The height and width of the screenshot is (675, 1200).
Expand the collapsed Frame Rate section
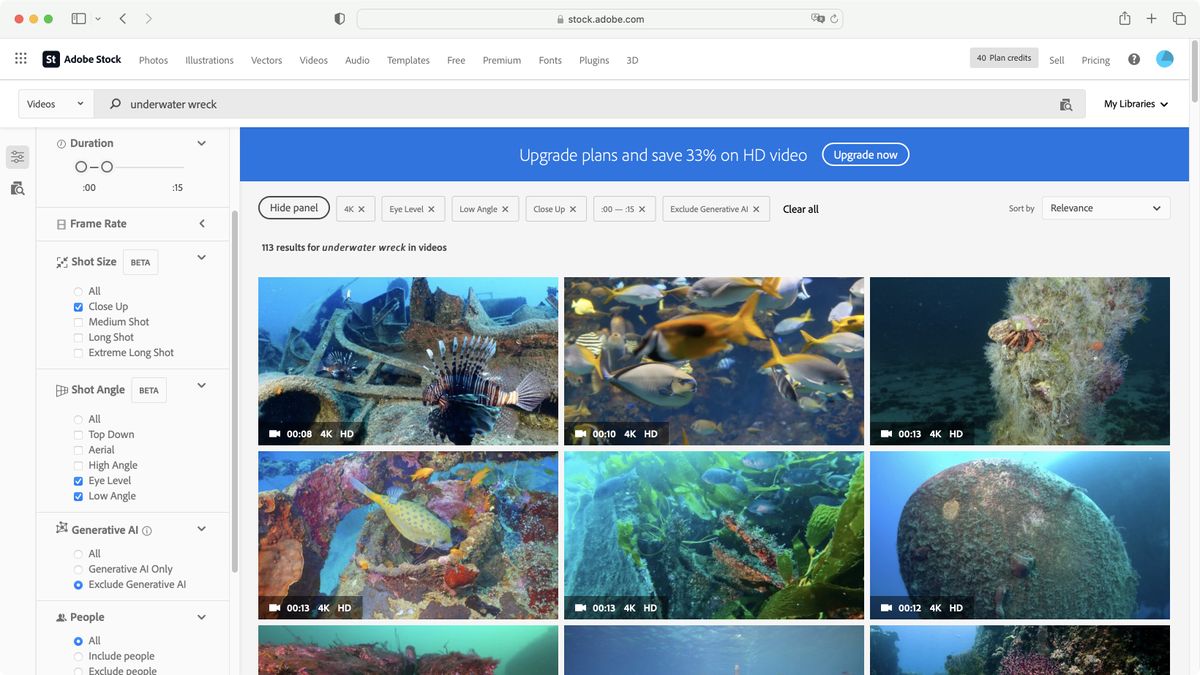click(x=201, y=223)
